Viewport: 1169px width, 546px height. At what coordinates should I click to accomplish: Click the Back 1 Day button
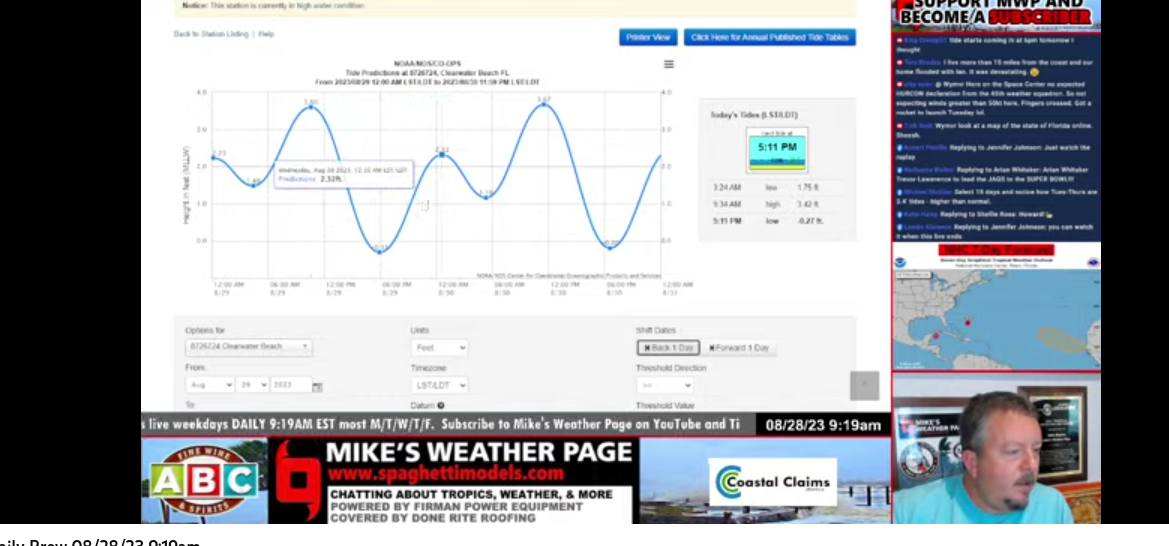tap(668, 348)
